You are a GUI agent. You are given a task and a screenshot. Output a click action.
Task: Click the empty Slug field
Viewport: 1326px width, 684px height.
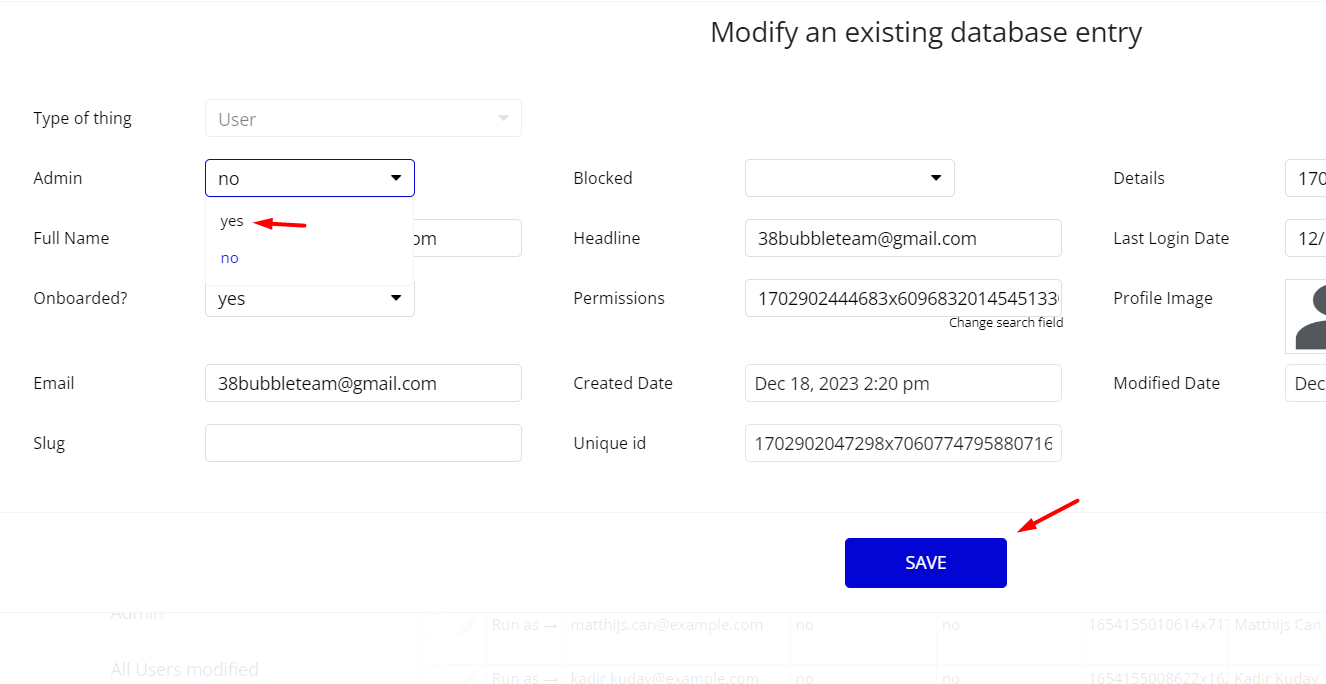point(363,443)
